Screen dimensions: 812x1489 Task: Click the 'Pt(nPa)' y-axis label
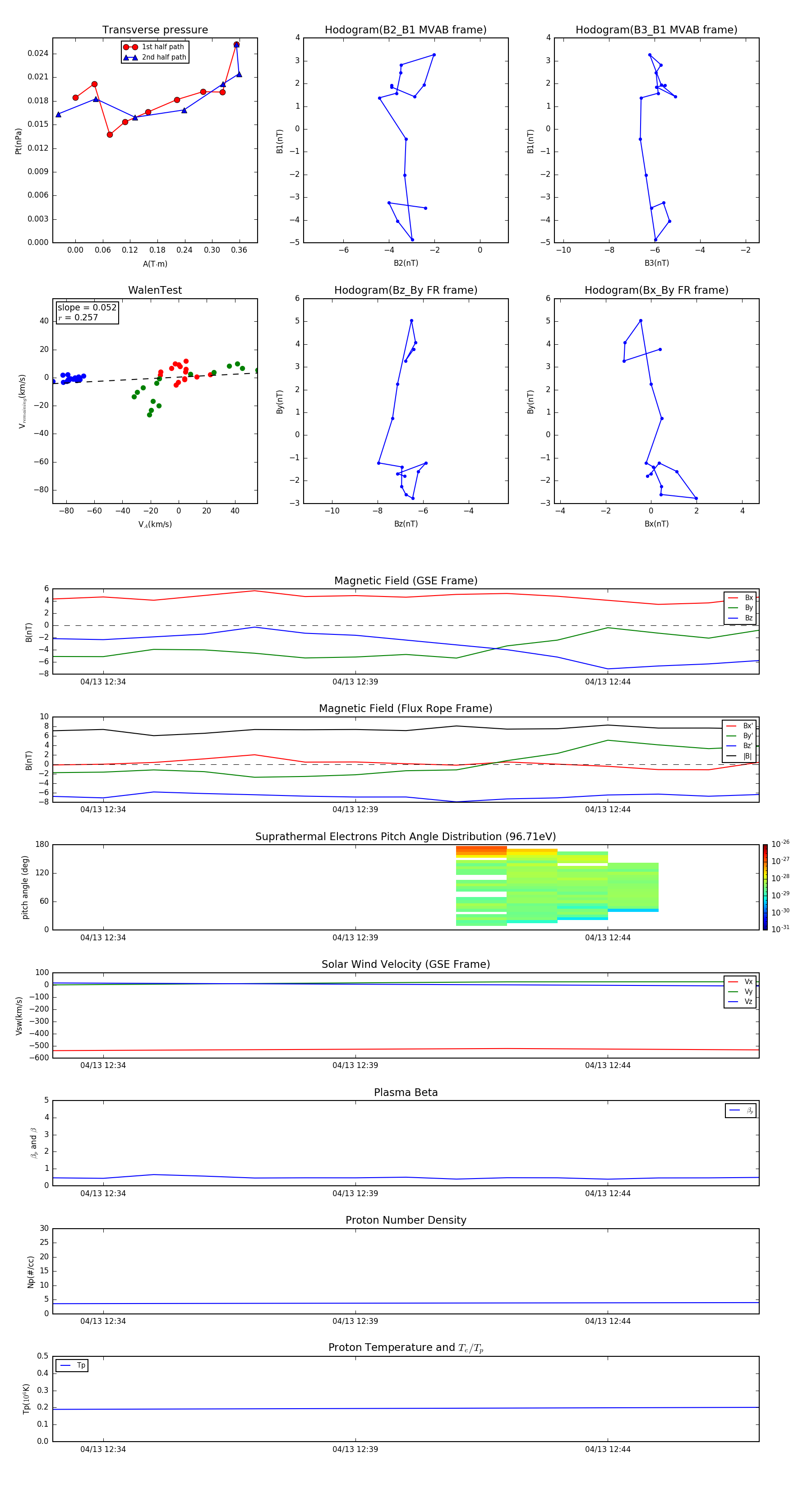click(18, 141)
